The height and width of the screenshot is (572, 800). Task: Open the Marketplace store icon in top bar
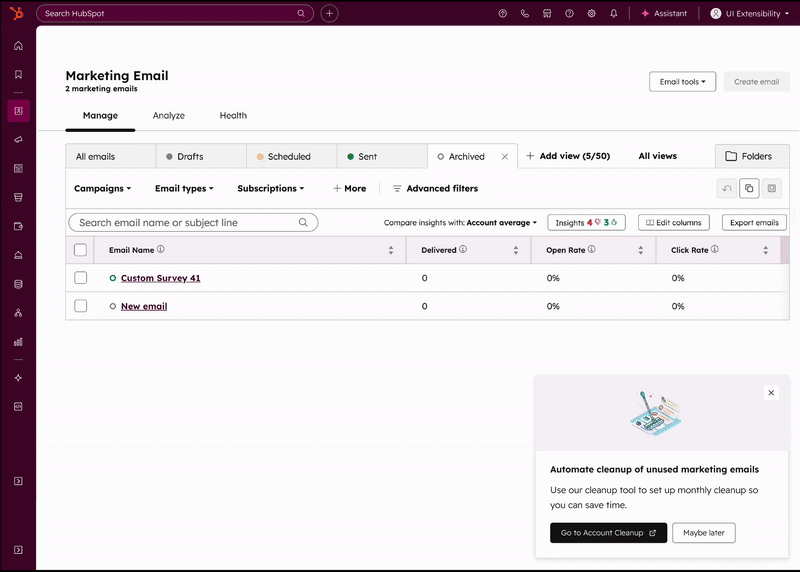pos(547,14)
